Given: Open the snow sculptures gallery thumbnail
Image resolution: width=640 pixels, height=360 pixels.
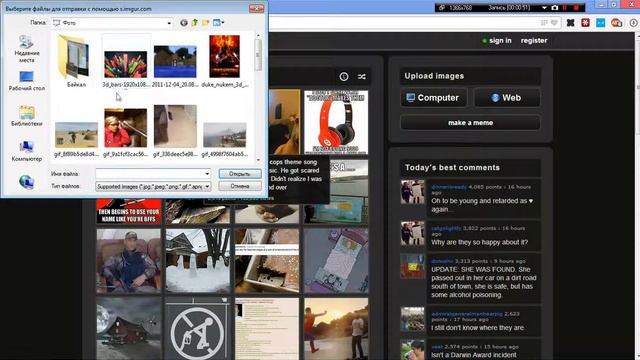Looking at the screenshot, I should click(x=198, y=261).
